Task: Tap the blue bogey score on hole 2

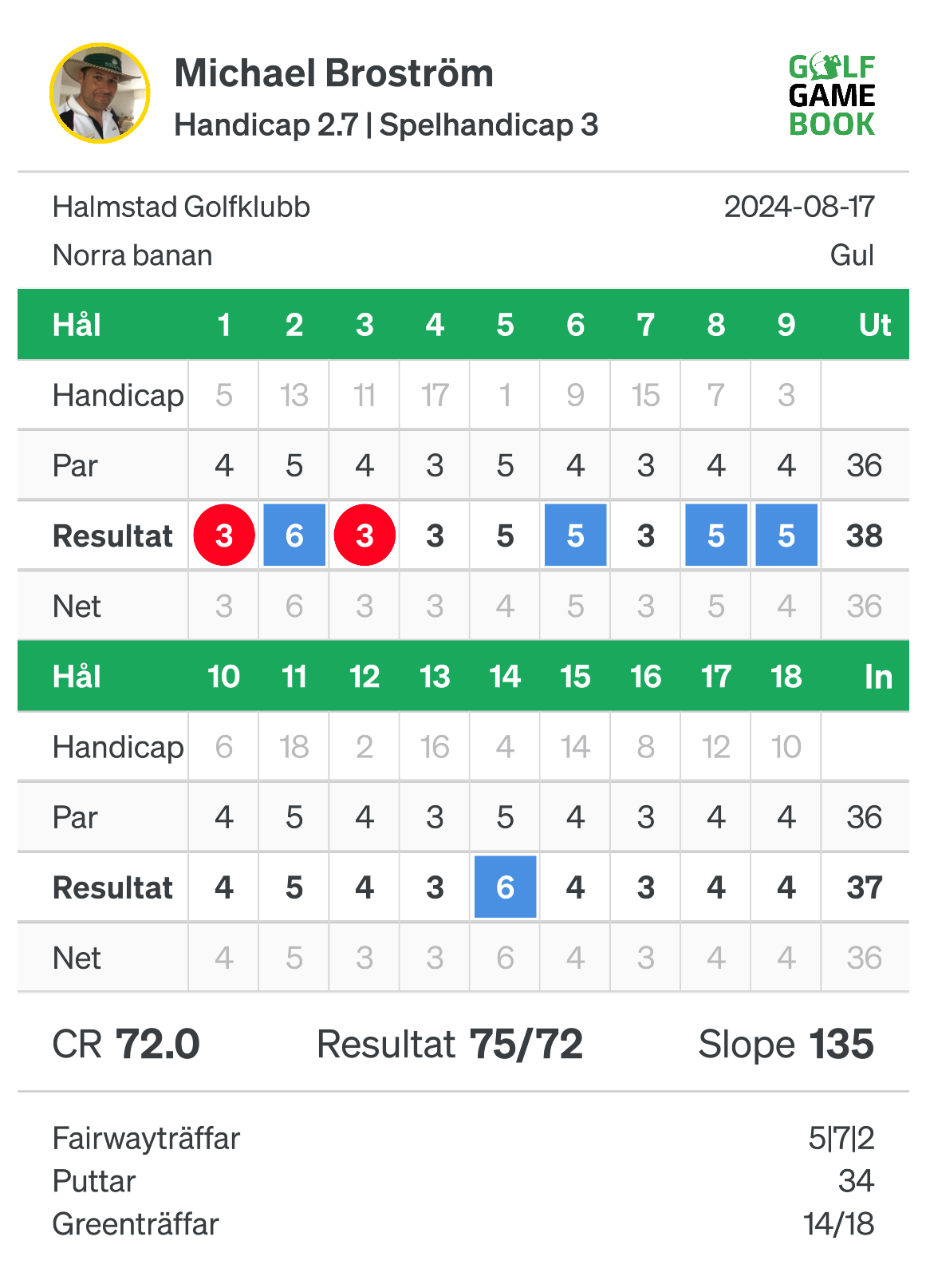Action: pos(294,535)
